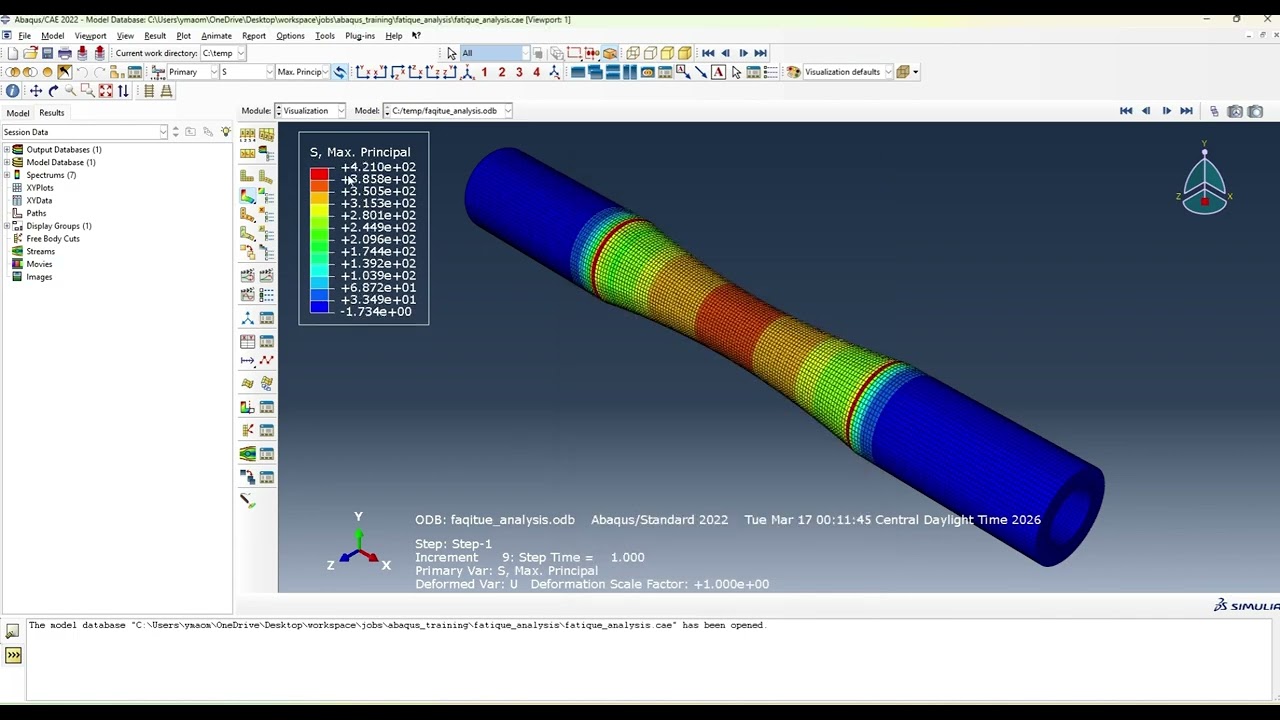Screen dimensions: 1280x720
Task: Expand the Display Groups tree node
Action: [x=6, y=226]
